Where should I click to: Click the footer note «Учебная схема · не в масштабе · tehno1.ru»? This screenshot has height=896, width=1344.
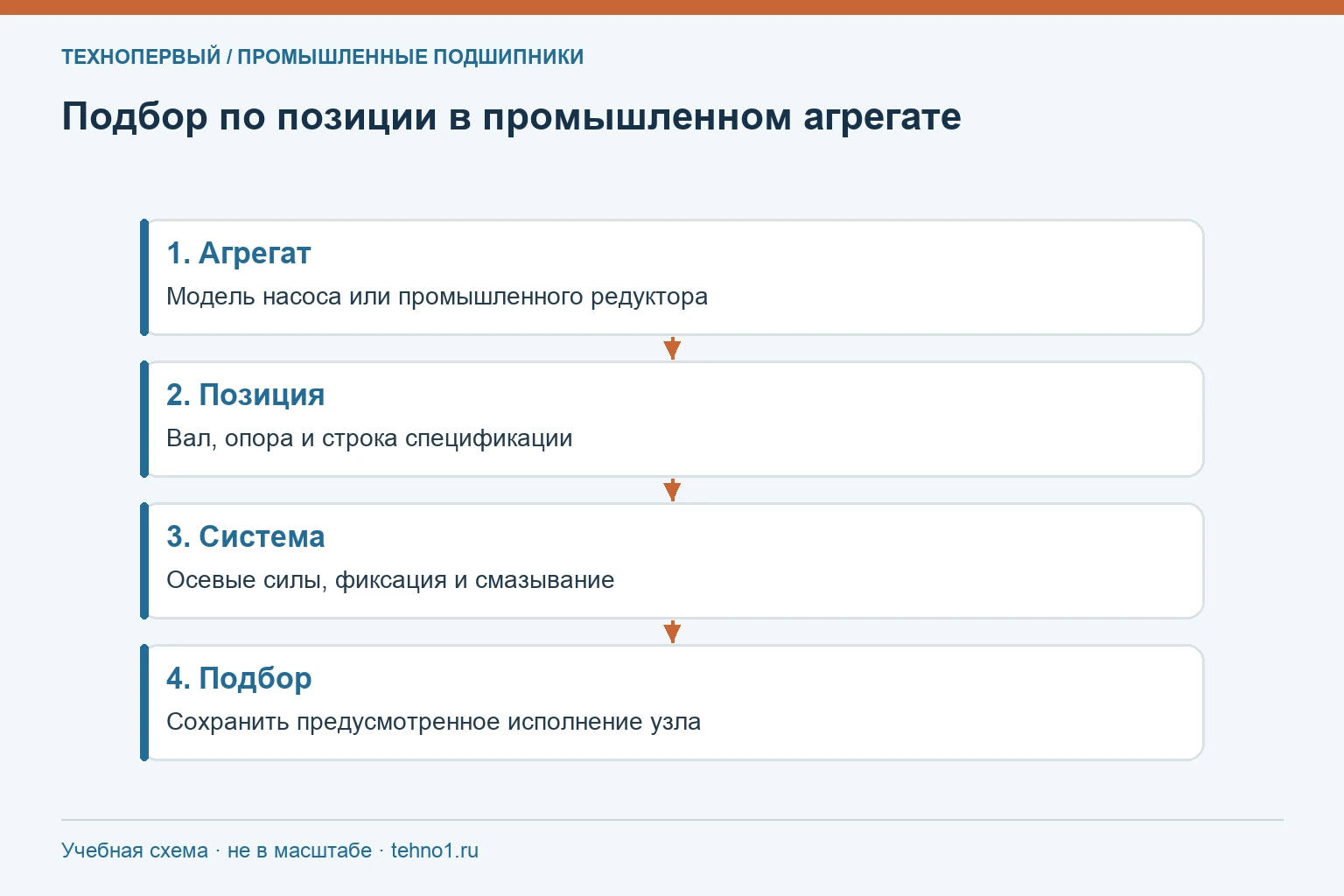(269, 850)
